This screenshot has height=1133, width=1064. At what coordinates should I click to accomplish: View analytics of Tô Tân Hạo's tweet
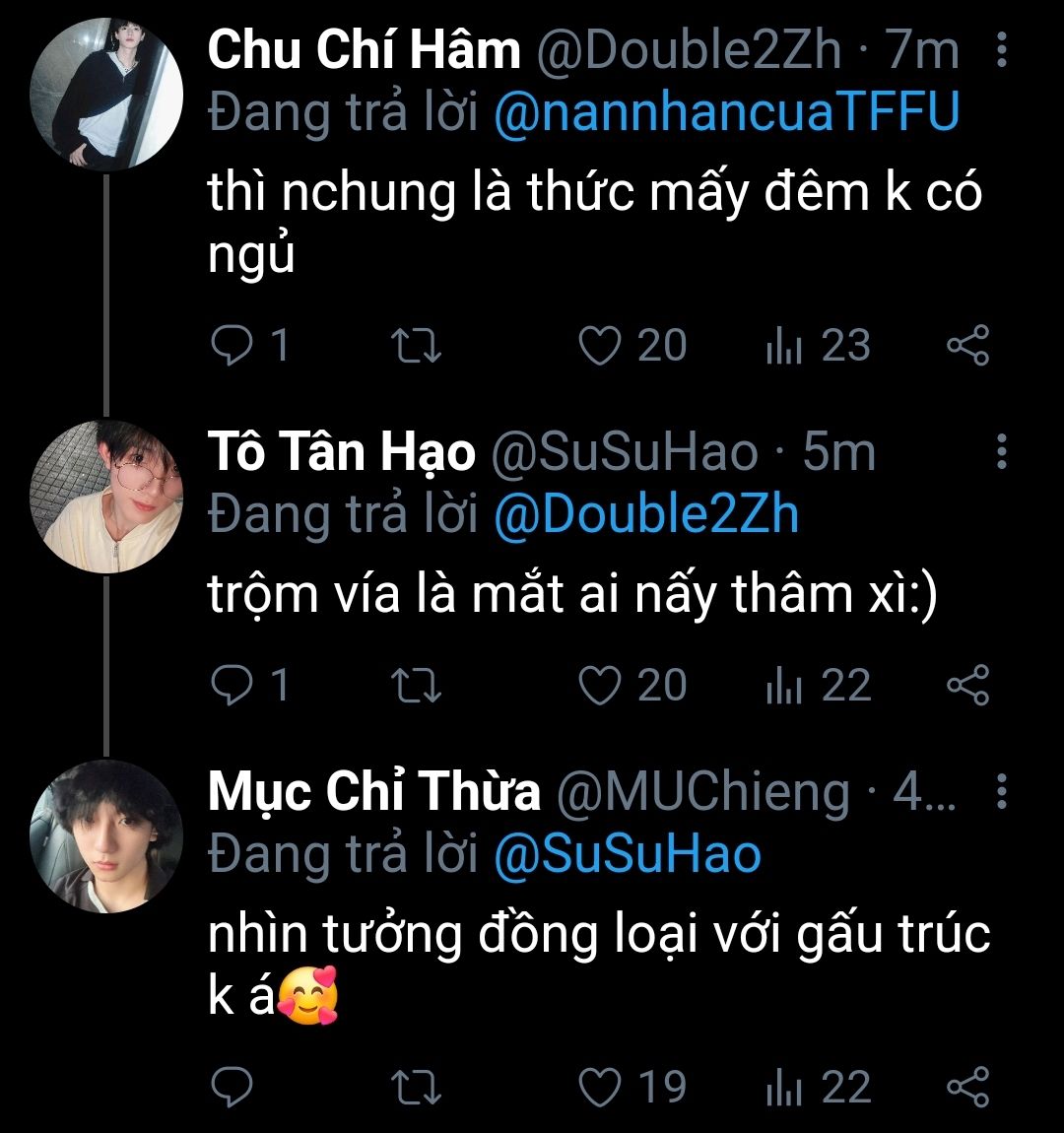(784, 686)
